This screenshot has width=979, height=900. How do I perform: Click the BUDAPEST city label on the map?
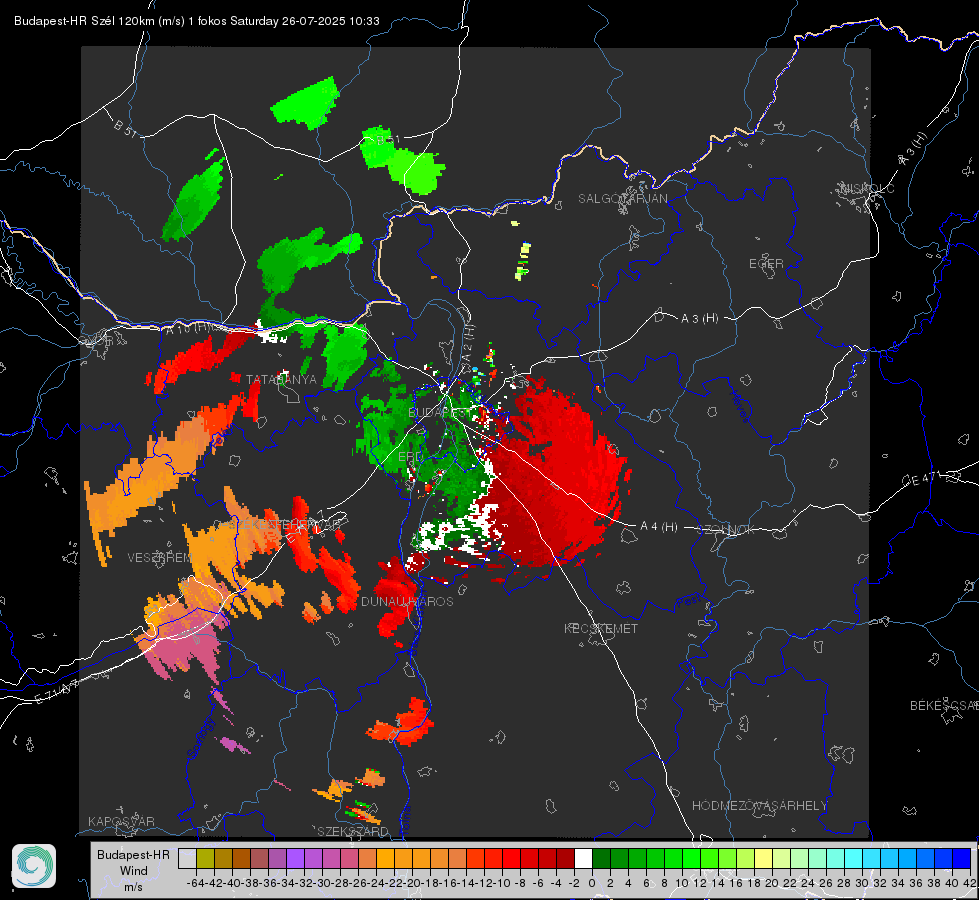point(440,413)
